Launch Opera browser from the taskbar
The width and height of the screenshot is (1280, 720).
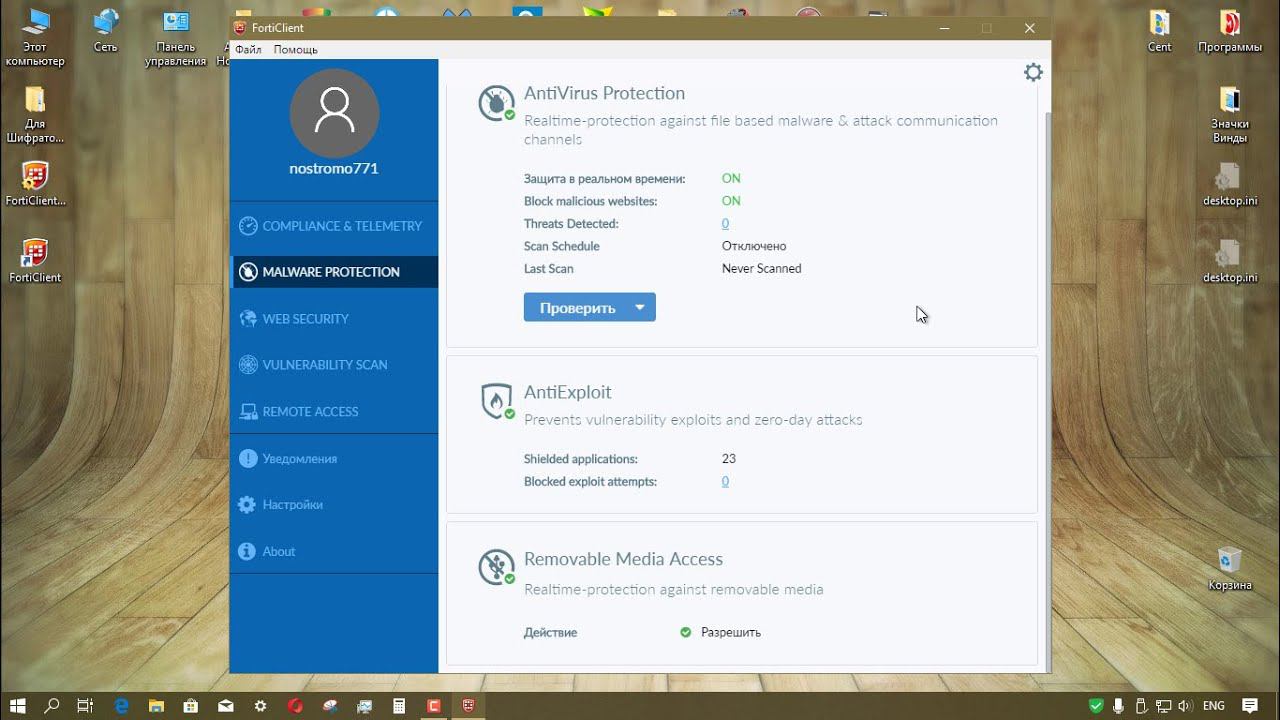[296, 705]
